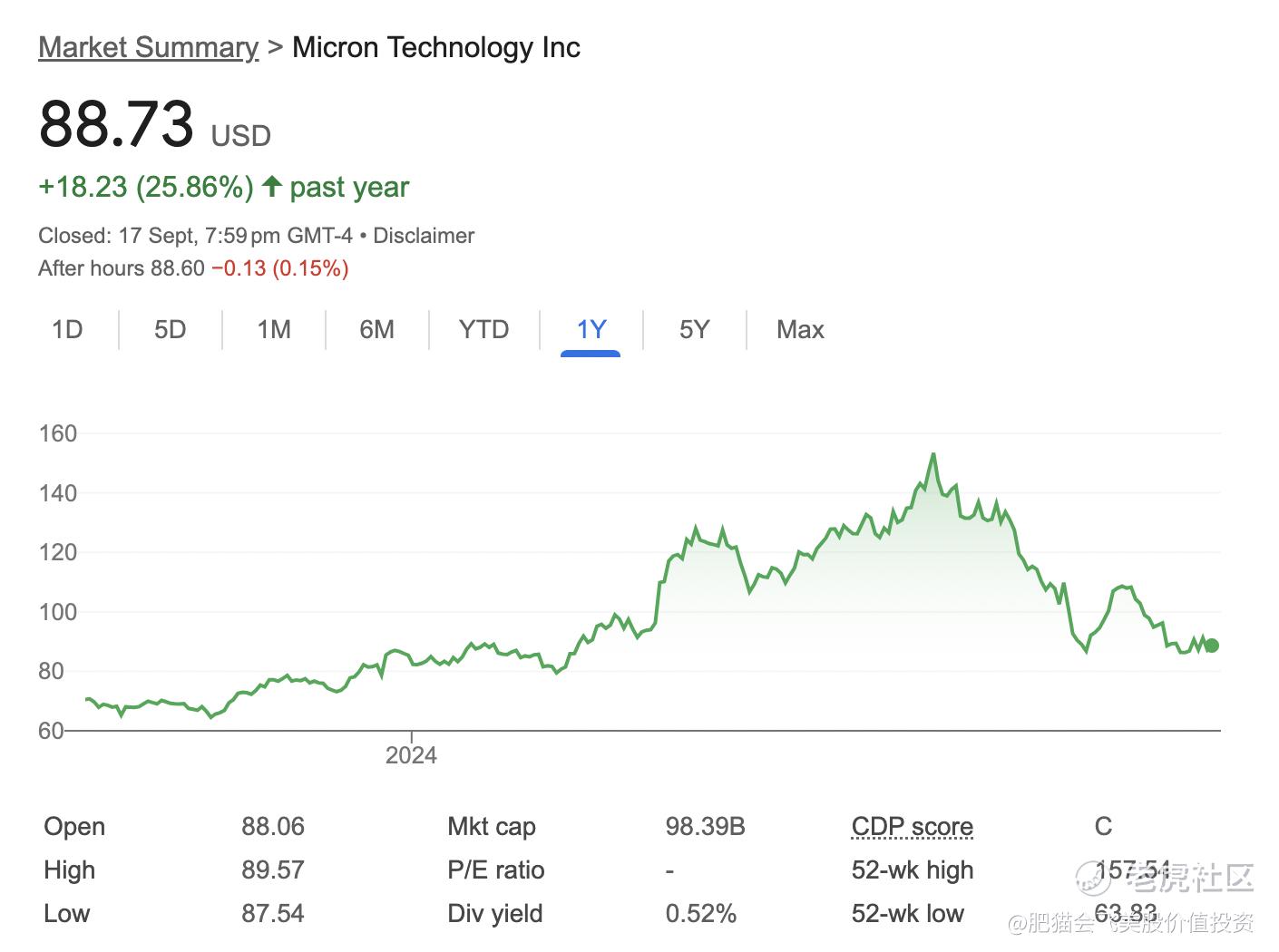Click the High value 89.57
Screen dimensions: 1279x952
point(273,869)
